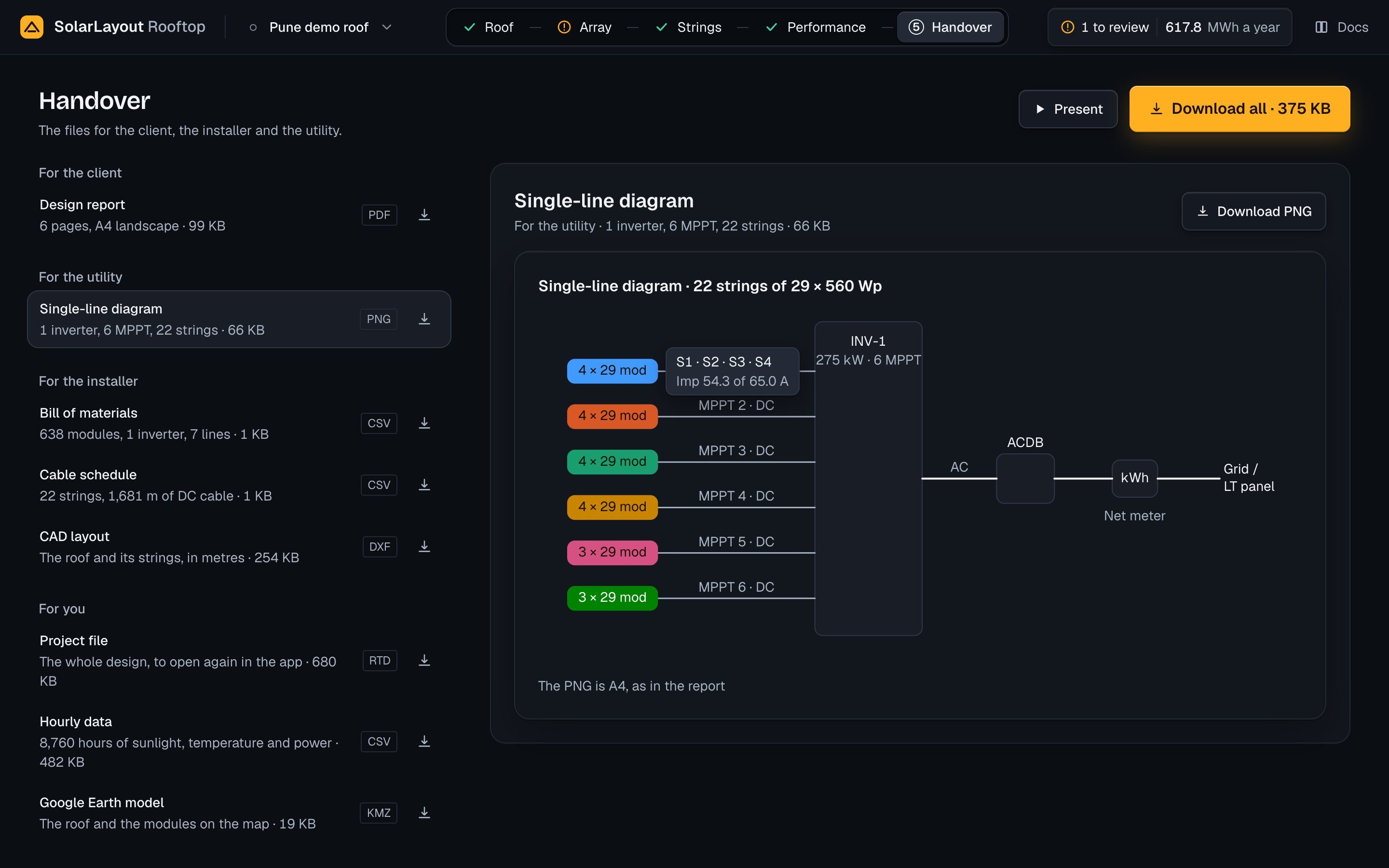Click the warning icon next to '1 to review'
Screen dimensions: 1389x868
click(x=1068, y=27)
